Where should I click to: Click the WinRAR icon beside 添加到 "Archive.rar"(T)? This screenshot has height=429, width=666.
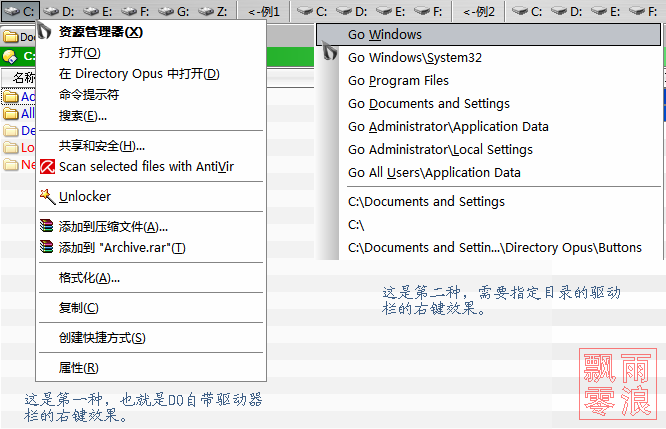point(47,246)
